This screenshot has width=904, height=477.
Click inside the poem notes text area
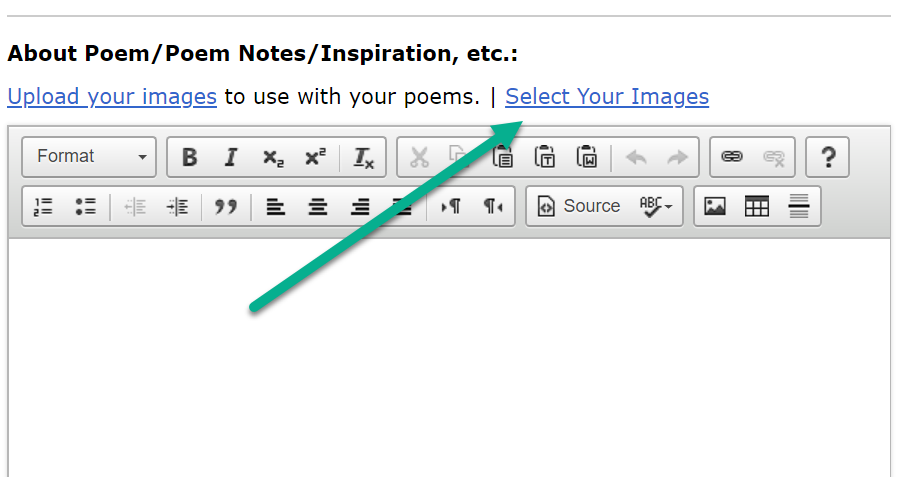click(x=450, y=358)
